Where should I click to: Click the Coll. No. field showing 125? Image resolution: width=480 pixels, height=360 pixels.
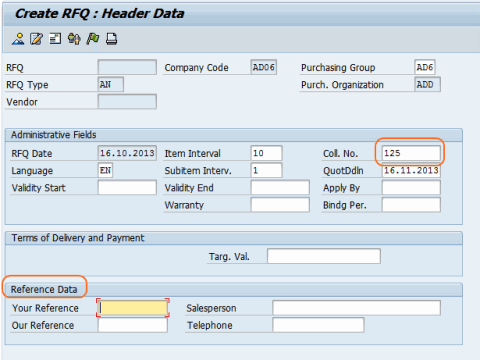[411, 153]
